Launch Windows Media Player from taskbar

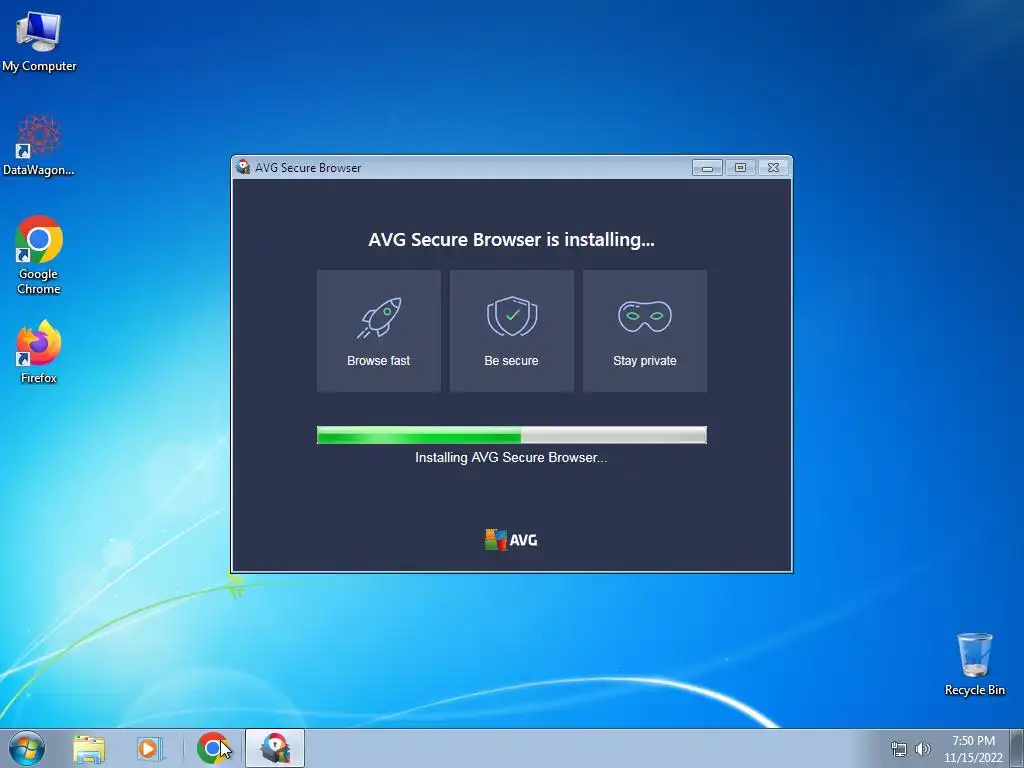tap(149, 749)
